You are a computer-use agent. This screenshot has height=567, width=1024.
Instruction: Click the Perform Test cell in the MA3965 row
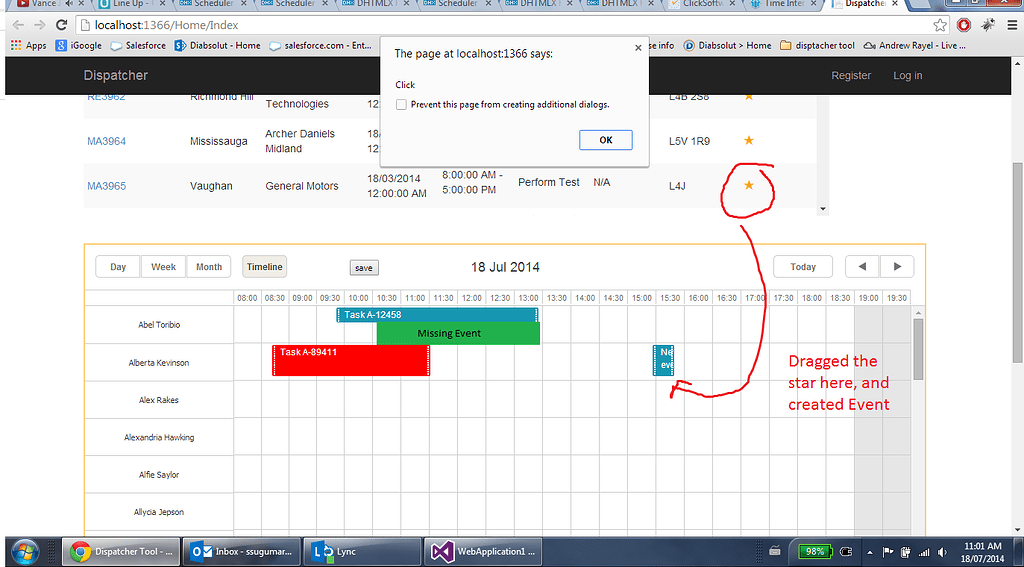(x=549, y=182)
